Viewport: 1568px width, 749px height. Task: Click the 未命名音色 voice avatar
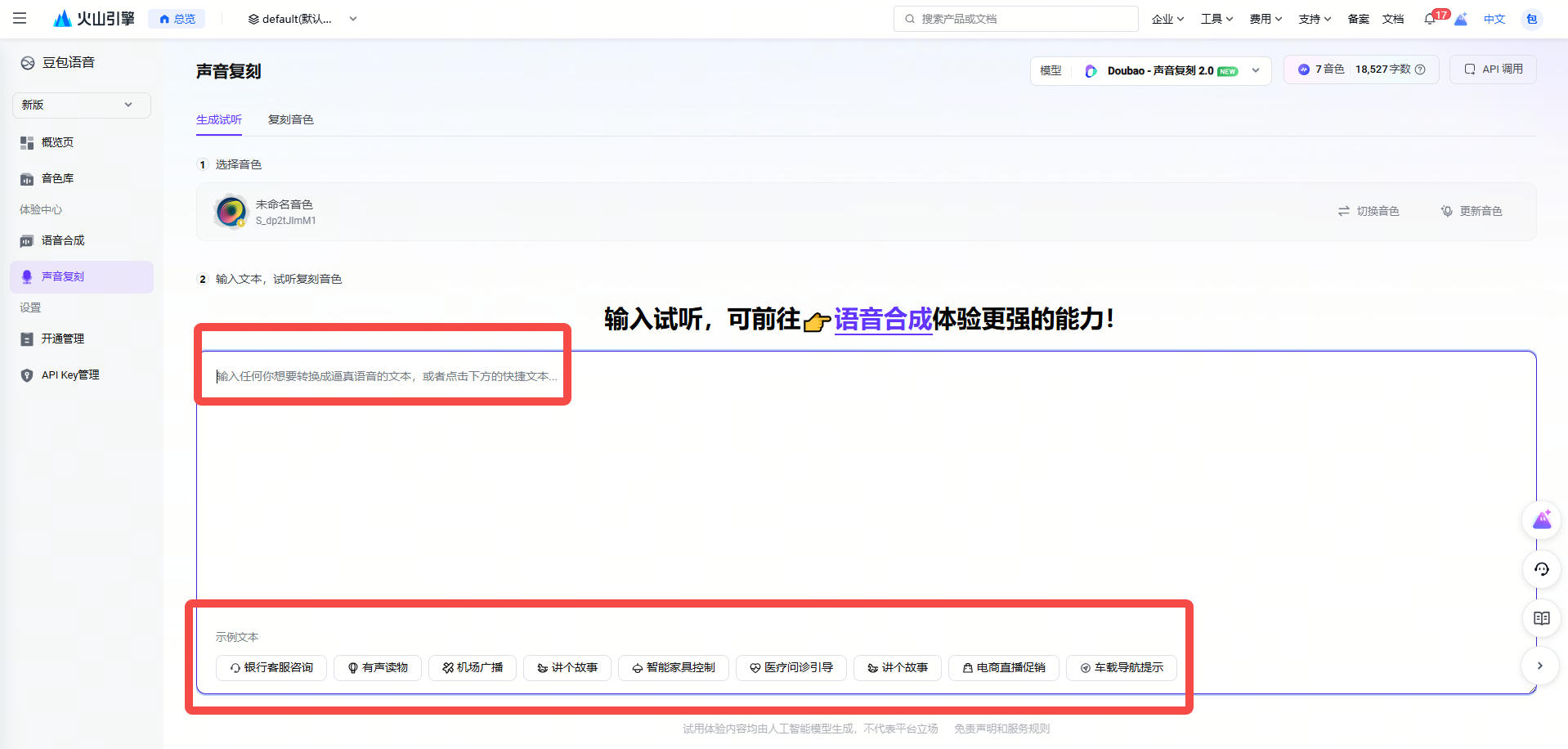tap(231, 212)
